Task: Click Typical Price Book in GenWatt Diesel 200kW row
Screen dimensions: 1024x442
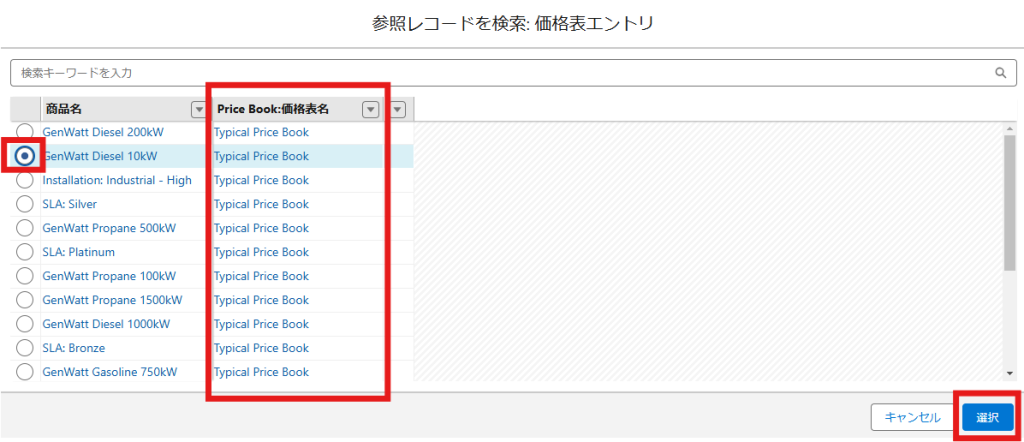Action: click(261, 132)
